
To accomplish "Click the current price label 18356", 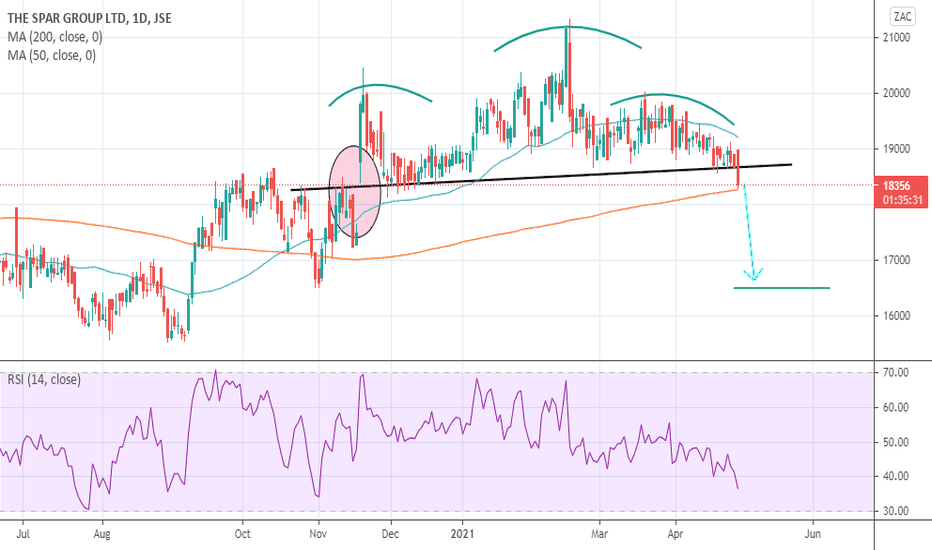I will tap(896, 186).
